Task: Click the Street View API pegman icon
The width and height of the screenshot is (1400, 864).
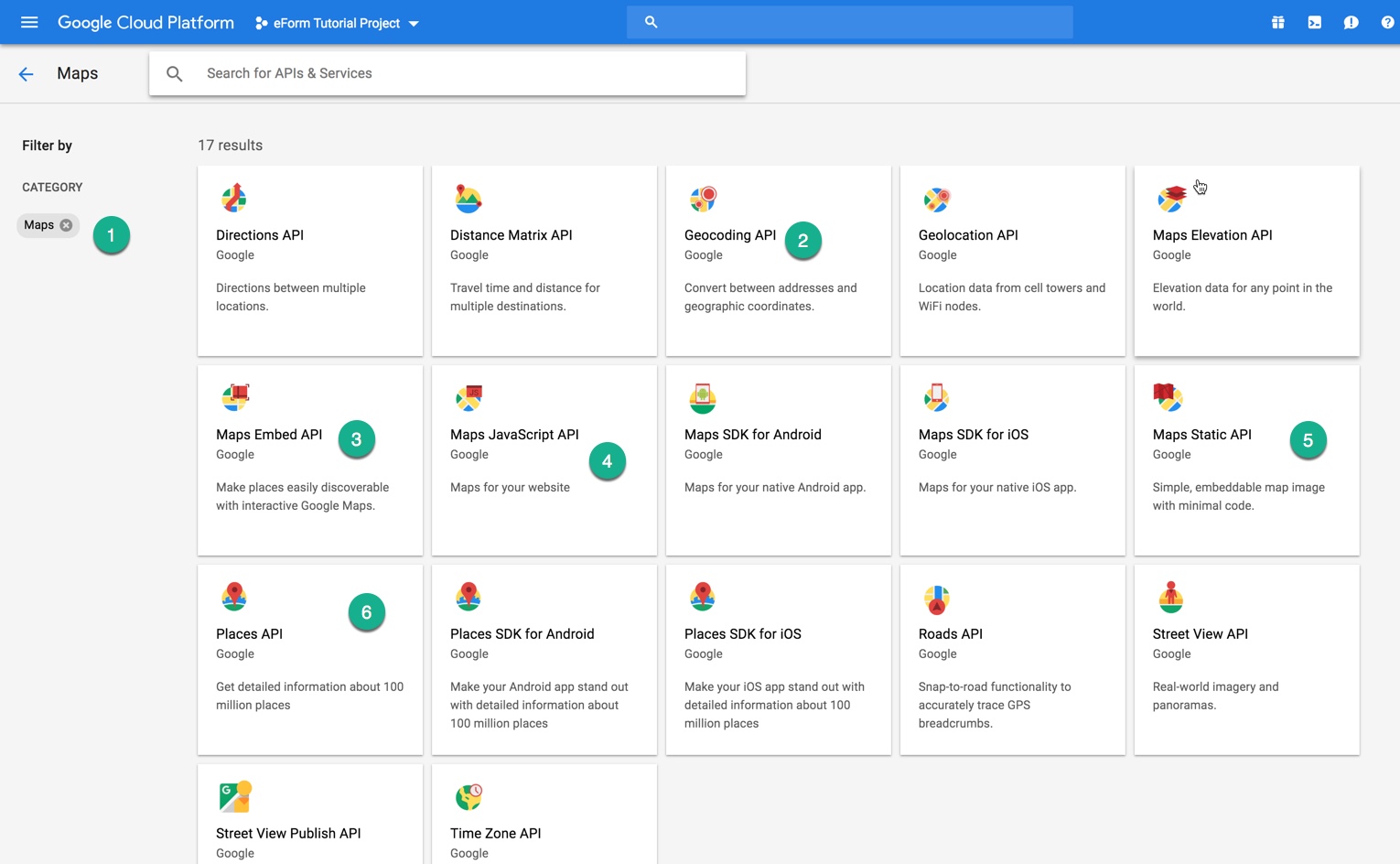Action: 1171,597
